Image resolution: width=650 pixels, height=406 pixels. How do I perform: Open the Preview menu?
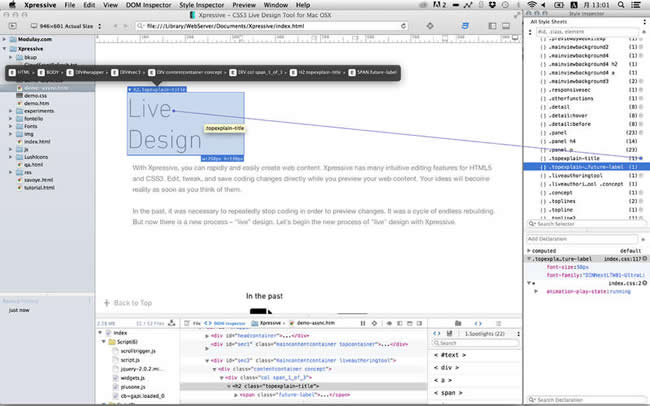click(244, 5)
